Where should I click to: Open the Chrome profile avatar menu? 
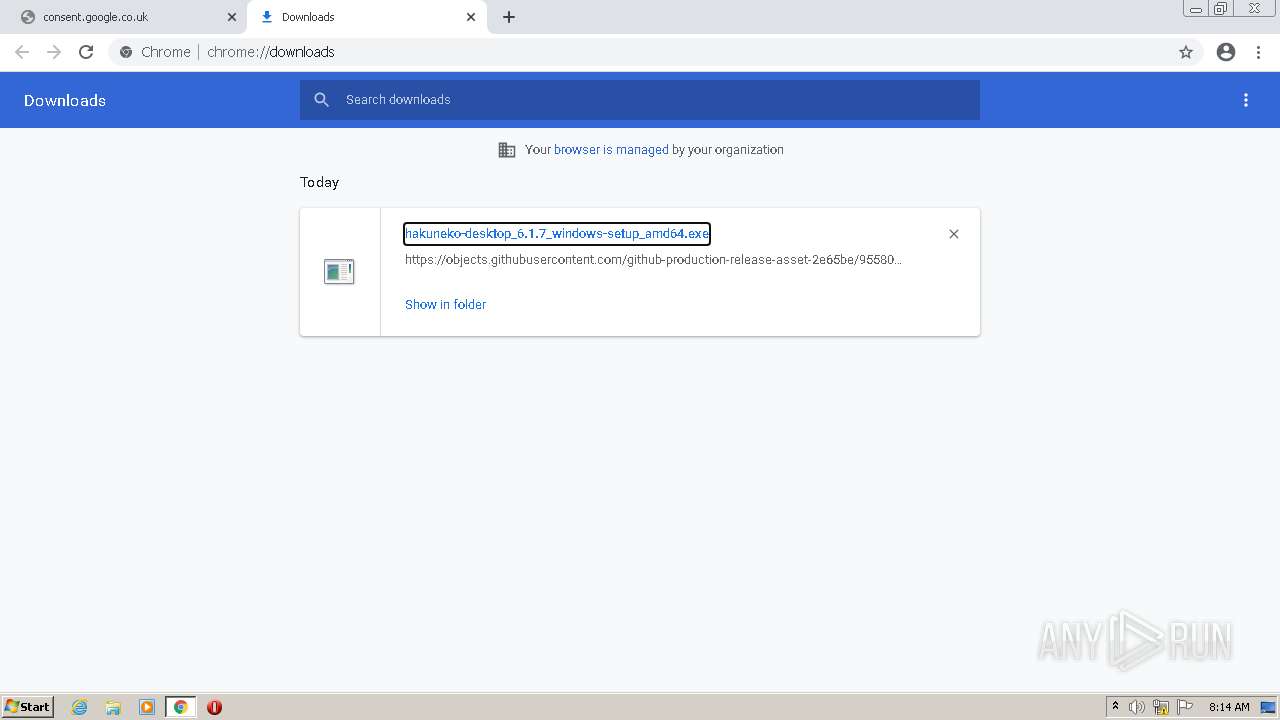[x=1226, y=52]
